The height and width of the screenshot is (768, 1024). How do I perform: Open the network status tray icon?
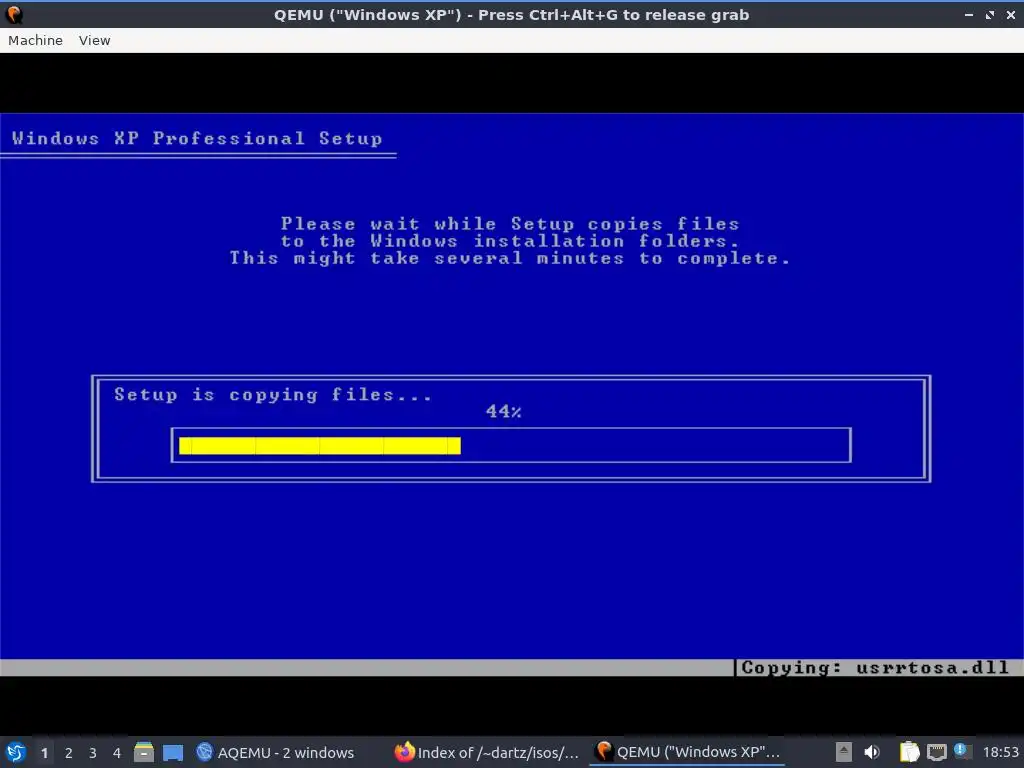pyautogui.click(x=936, y=753)
